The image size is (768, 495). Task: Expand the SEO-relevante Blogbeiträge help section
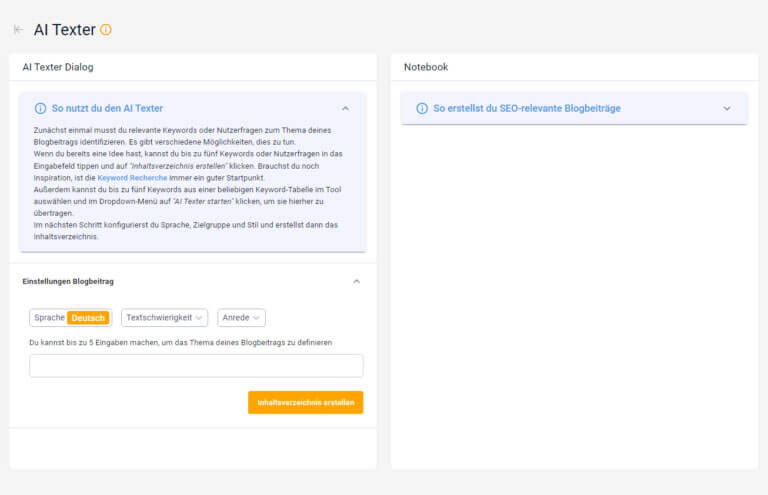pos(727,108)
